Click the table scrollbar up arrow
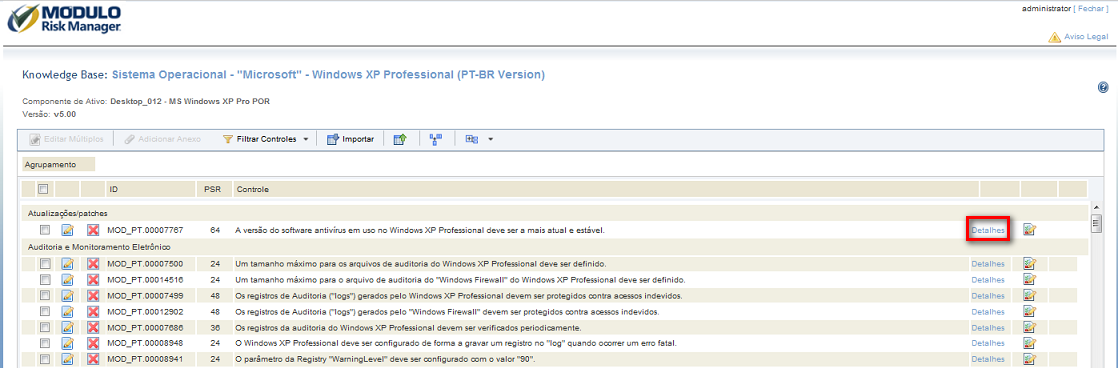The height and width of the screenshot is (368, 1118). [x=1096, y=208]
